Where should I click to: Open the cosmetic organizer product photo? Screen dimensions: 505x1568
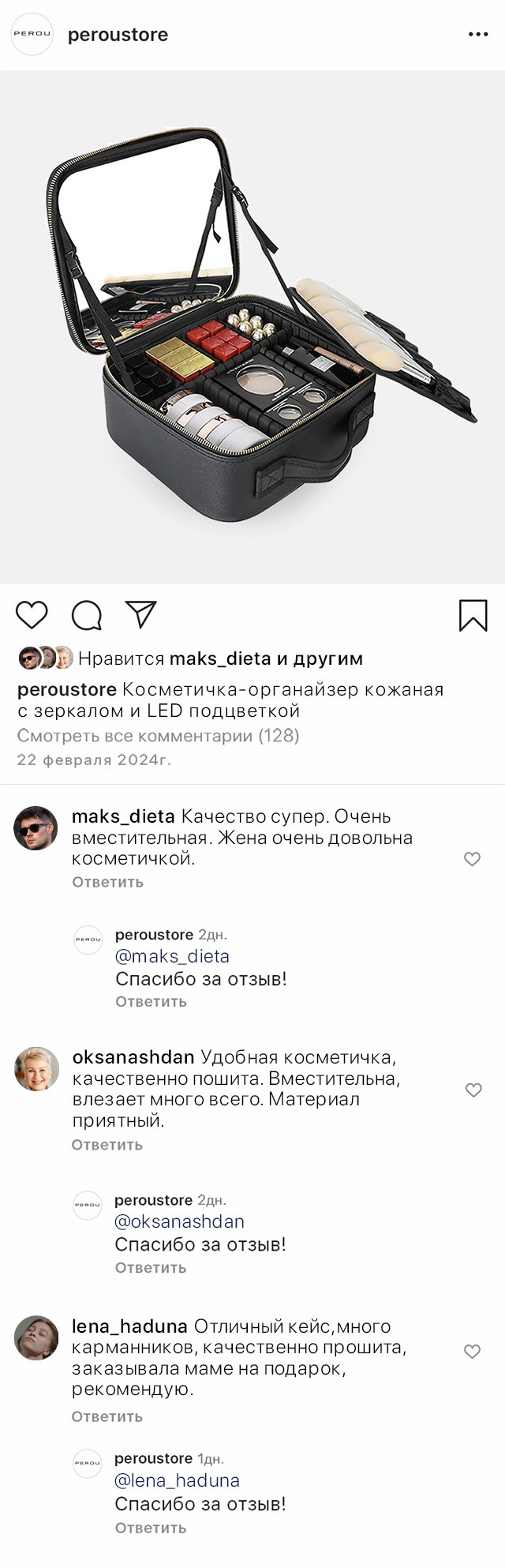click(x=252, y=328)
